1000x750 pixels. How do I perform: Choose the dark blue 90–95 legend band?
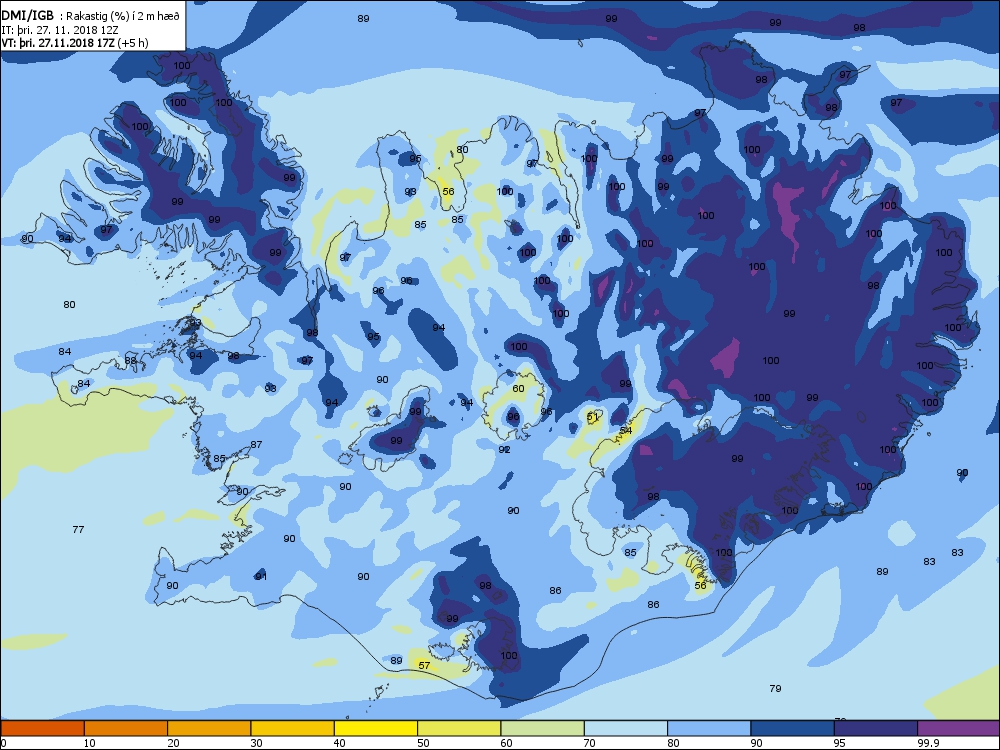[793, 728]
